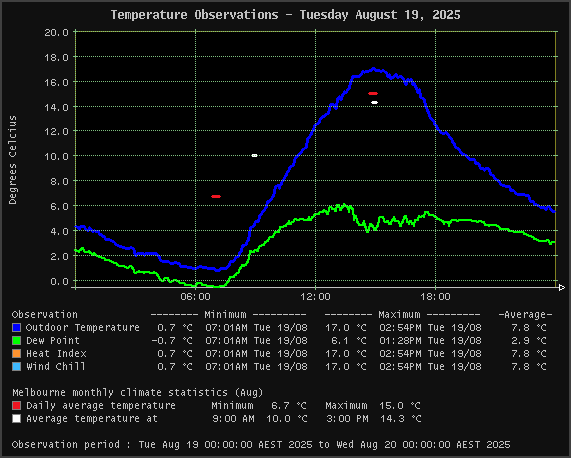
Task: Click the 12:00 x-axis label
Action: (x=315, y=297)
